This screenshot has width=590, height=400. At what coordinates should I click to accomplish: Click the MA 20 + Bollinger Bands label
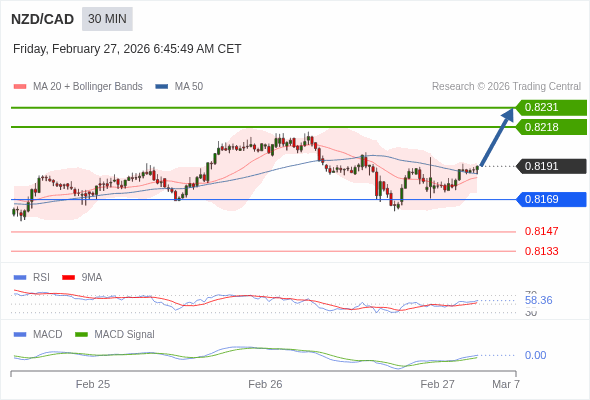(88, 87)
